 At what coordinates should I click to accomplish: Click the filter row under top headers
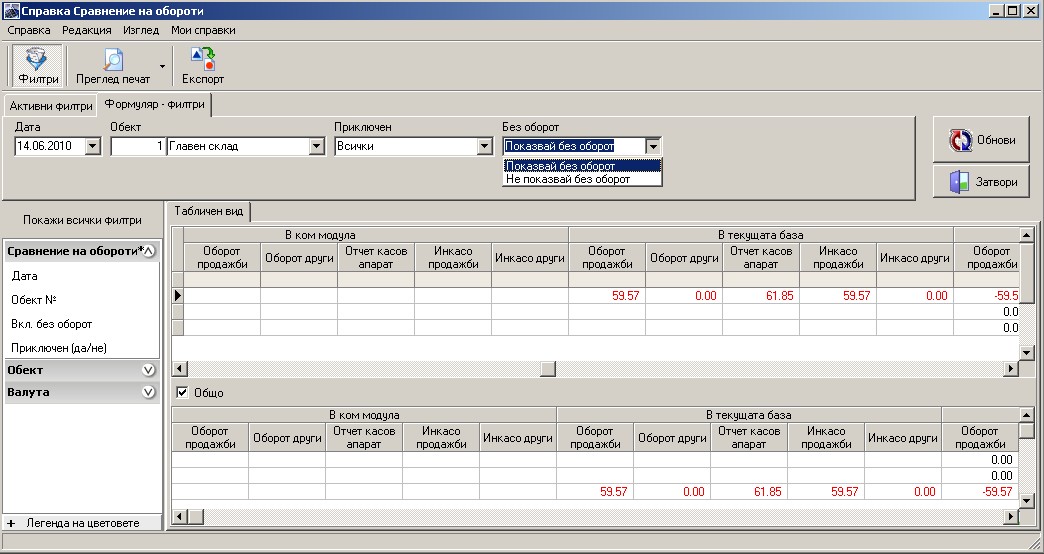coord(596,280)
